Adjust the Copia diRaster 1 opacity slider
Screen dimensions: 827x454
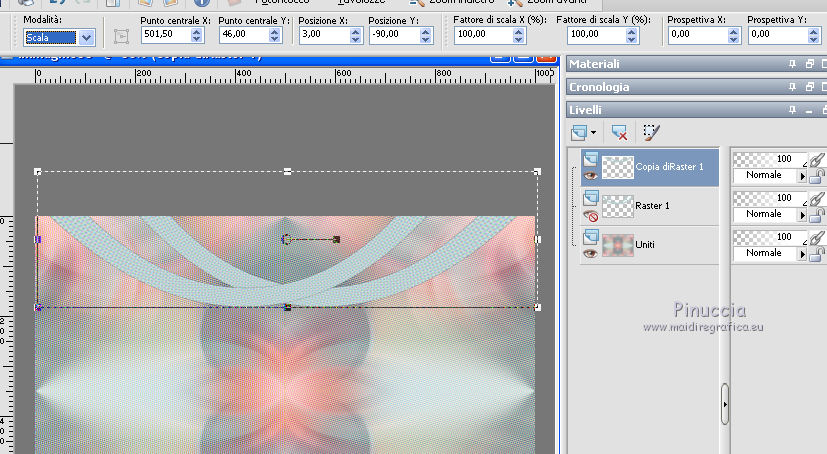[770, 159]
